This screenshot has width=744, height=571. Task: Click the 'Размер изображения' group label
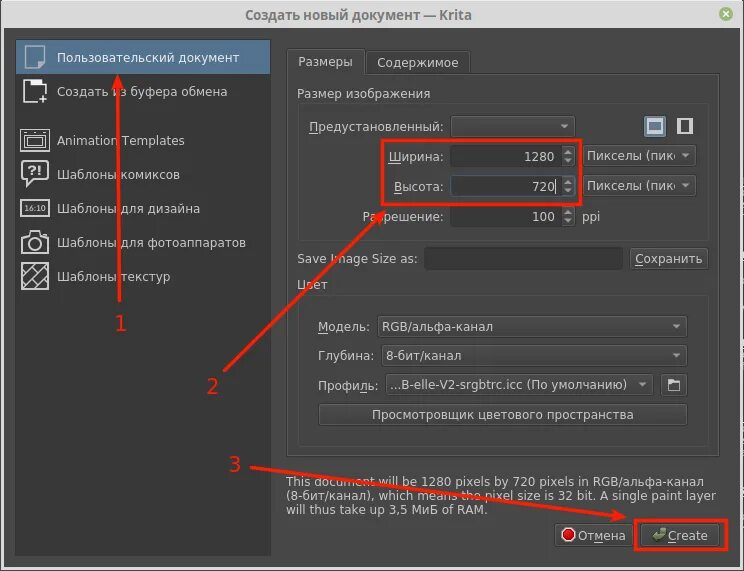(x=363, y=94)
